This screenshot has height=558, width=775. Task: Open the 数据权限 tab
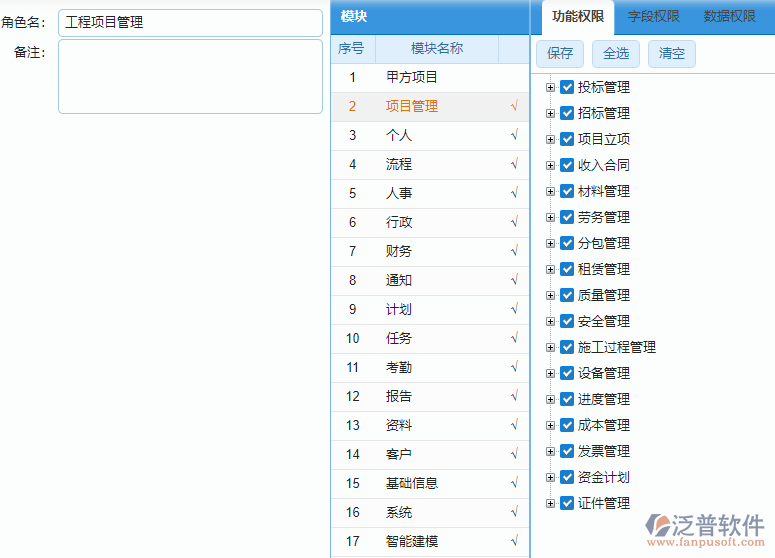point(729,16)
